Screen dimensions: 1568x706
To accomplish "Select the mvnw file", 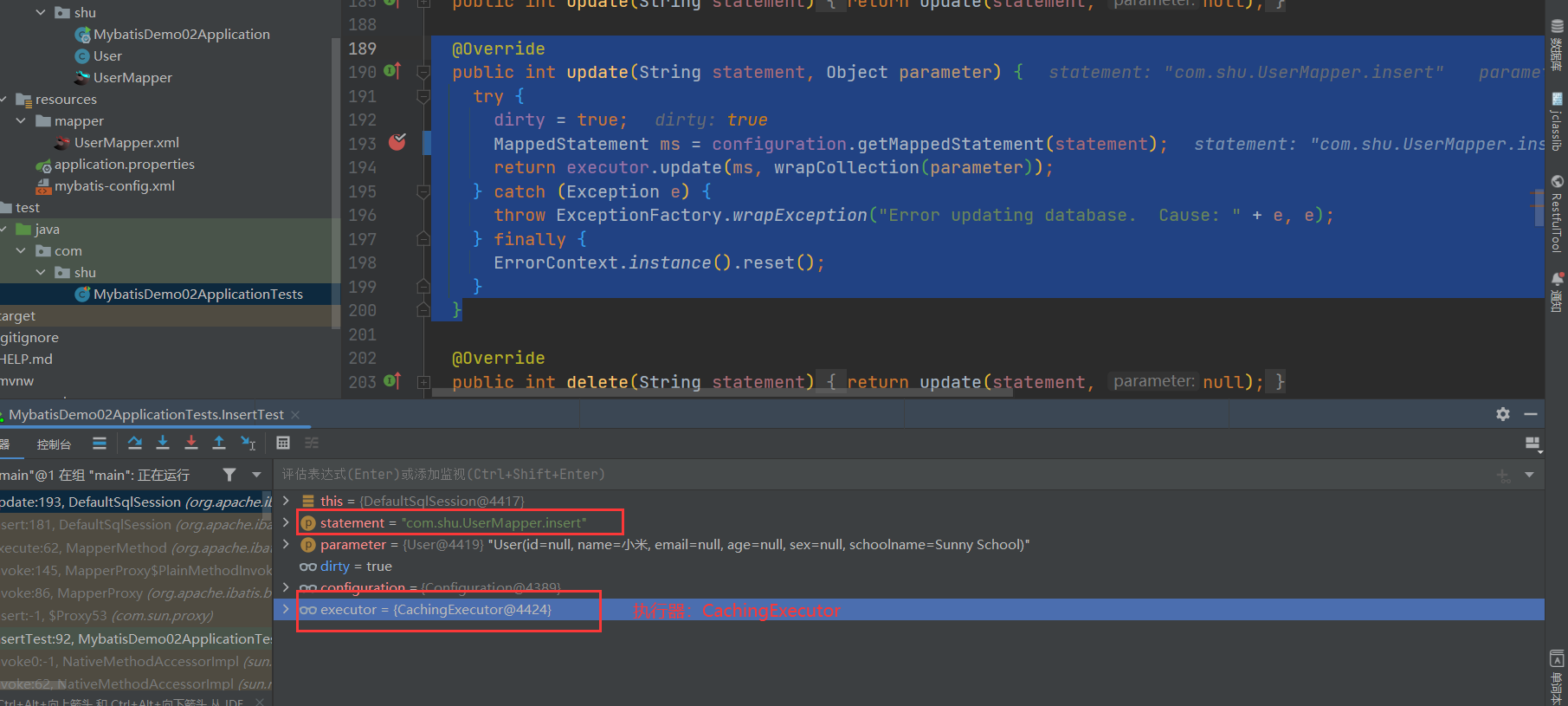I will tap(17, 380).
